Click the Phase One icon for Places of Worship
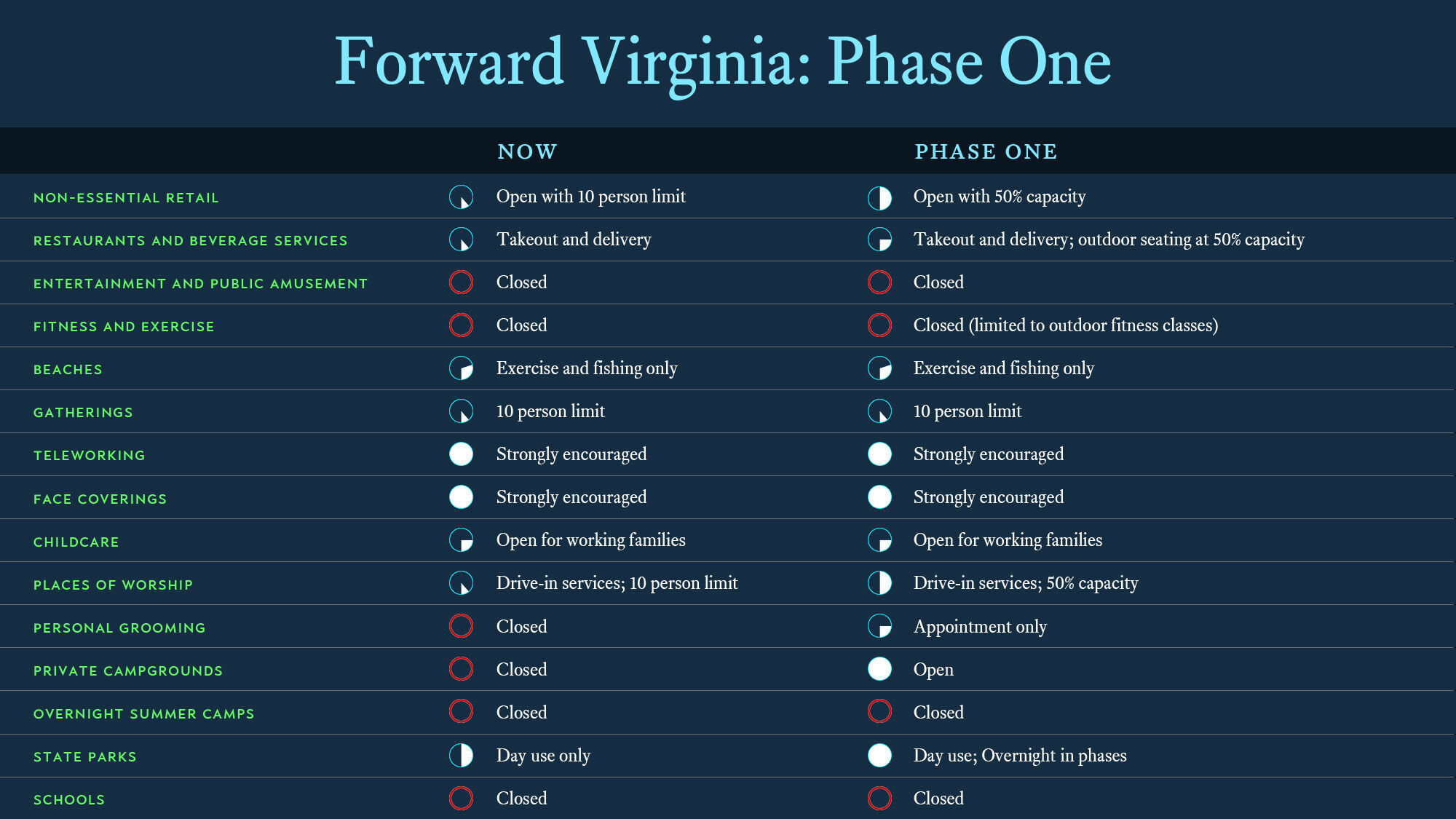 879,583
